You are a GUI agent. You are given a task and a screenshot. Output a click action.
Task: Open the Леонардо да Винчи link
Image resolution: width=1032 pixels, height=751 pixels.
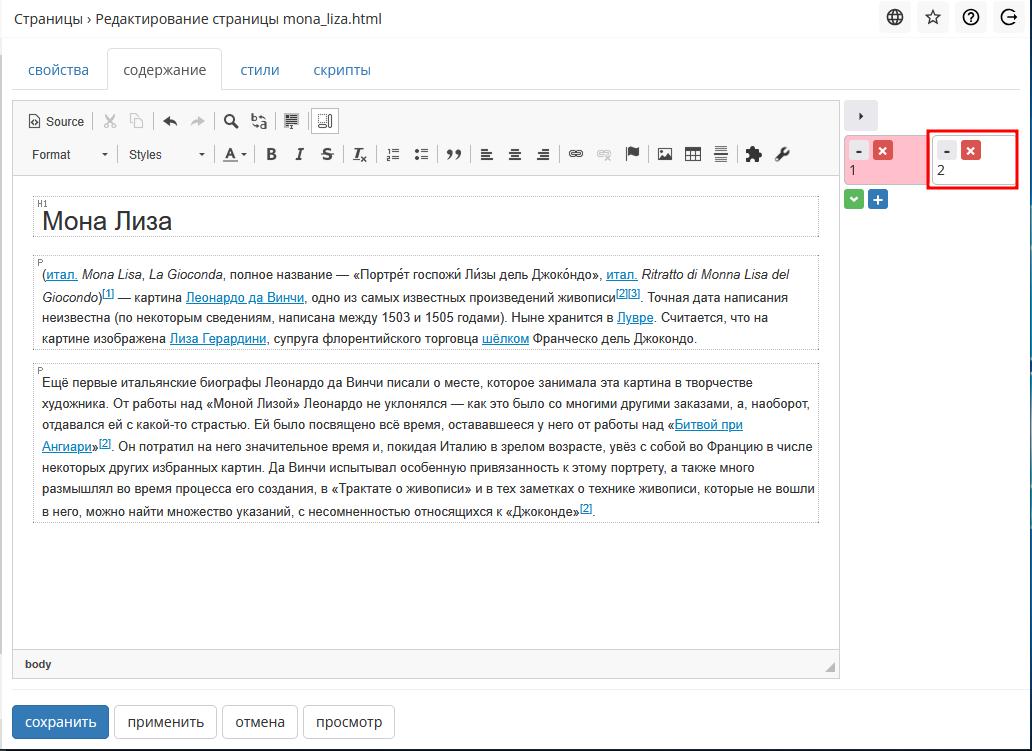(x=231, y=297)
